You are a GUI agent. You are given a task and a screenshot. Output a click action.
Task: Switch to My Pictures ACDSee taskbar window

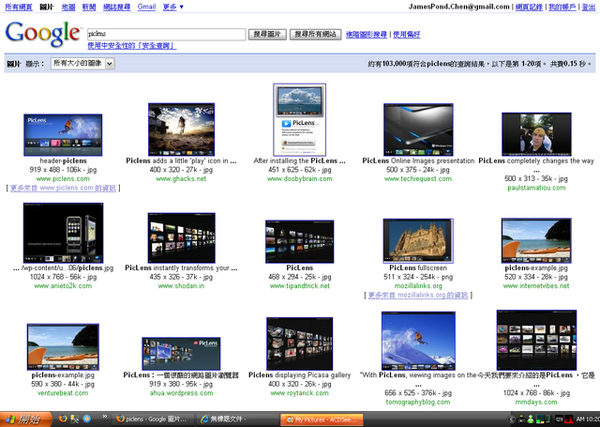click(321, 419)
